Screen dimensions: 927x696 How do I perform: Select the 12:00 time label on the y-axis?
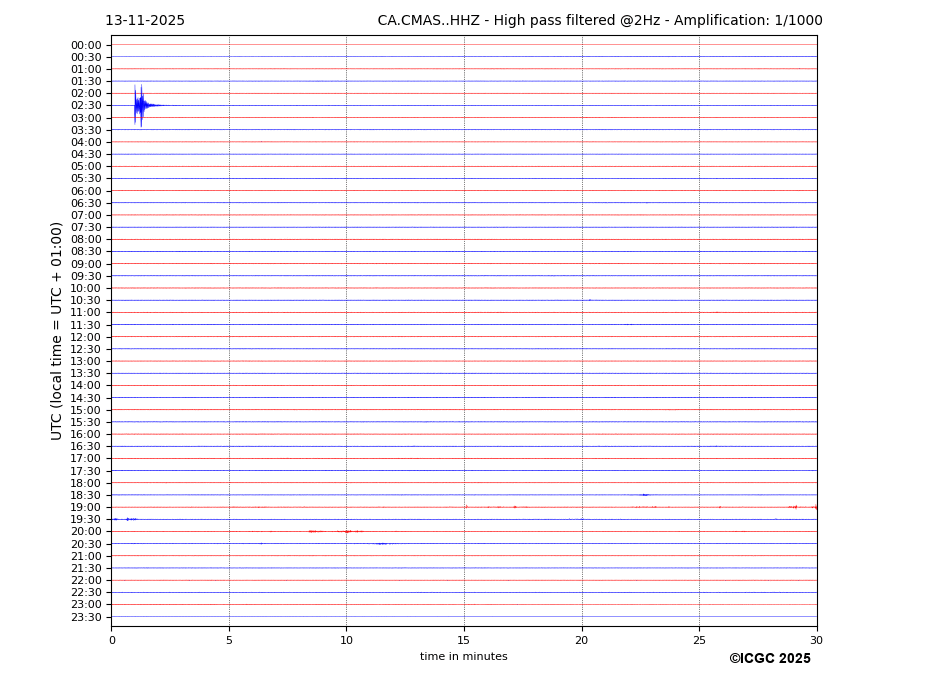click(x=86, y=337)
